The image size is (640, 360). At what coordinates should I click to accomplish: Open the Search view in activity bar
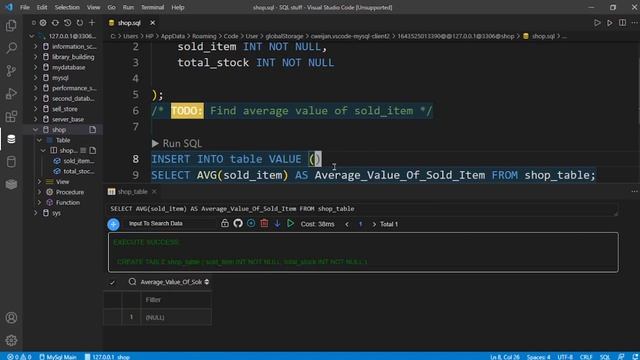[11, 48]
